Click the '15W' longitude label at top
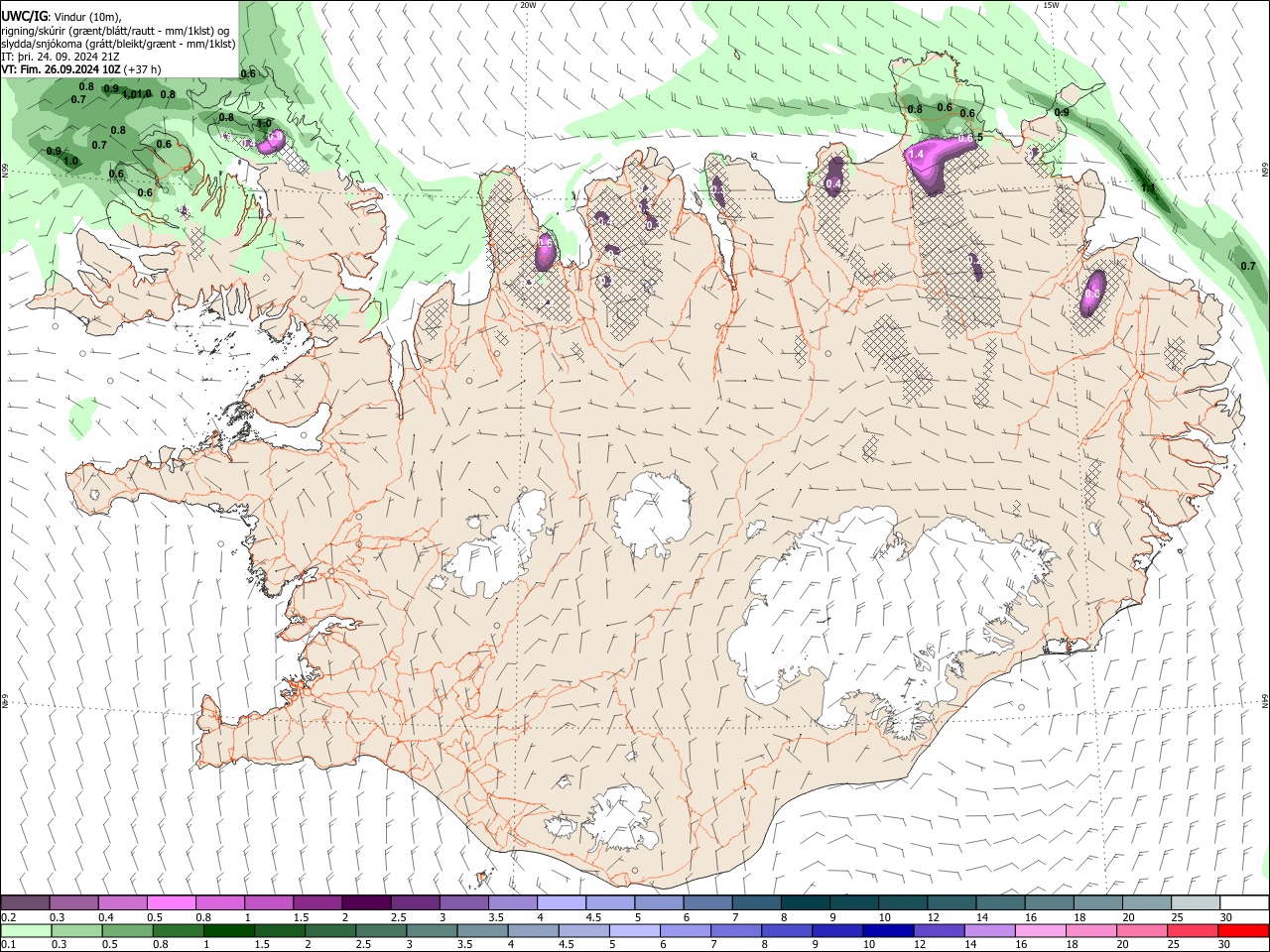Screen dimensions: 1270x952 (x=1051, y=5)
